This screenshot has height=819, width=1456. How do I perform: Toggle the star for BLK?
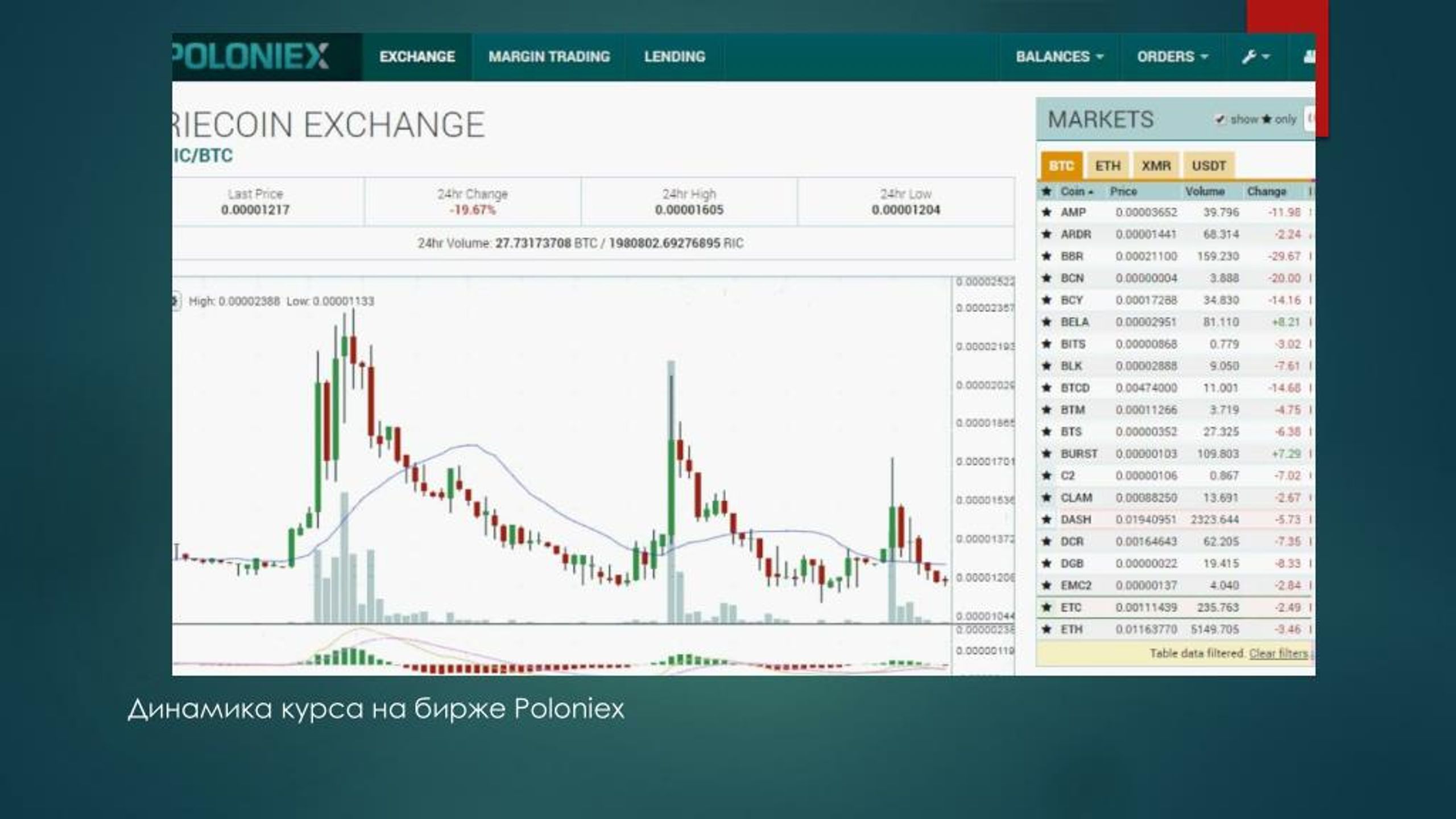(1046, 366)
